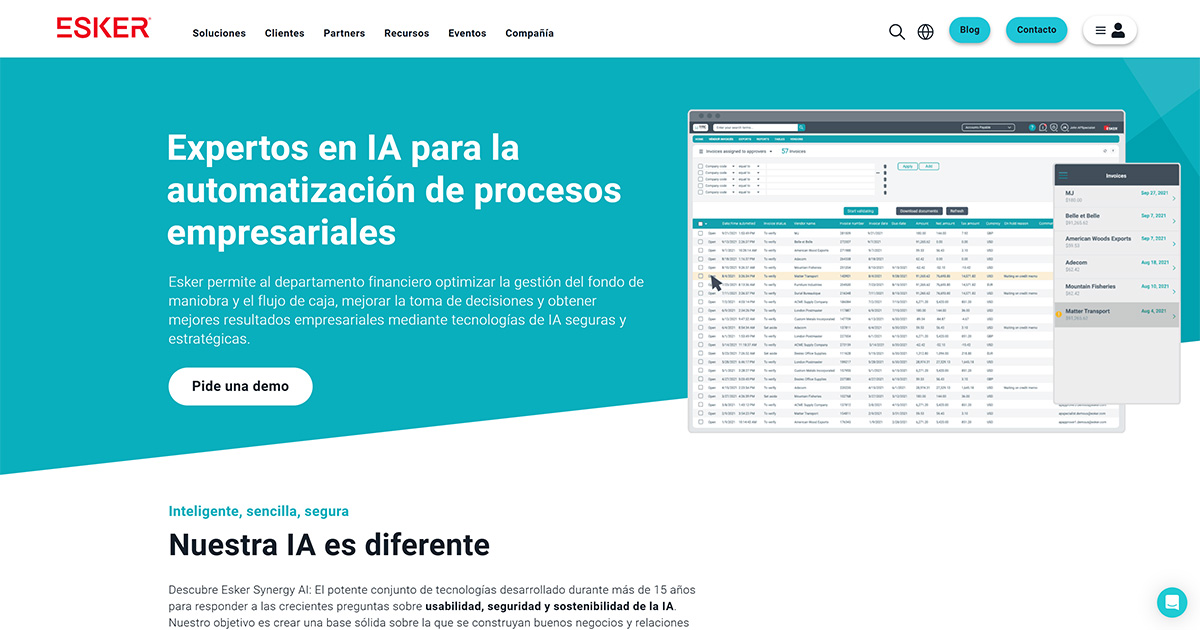Open the Partners menu
This screenshot has height=630, width=1200.
pos(344,33)
